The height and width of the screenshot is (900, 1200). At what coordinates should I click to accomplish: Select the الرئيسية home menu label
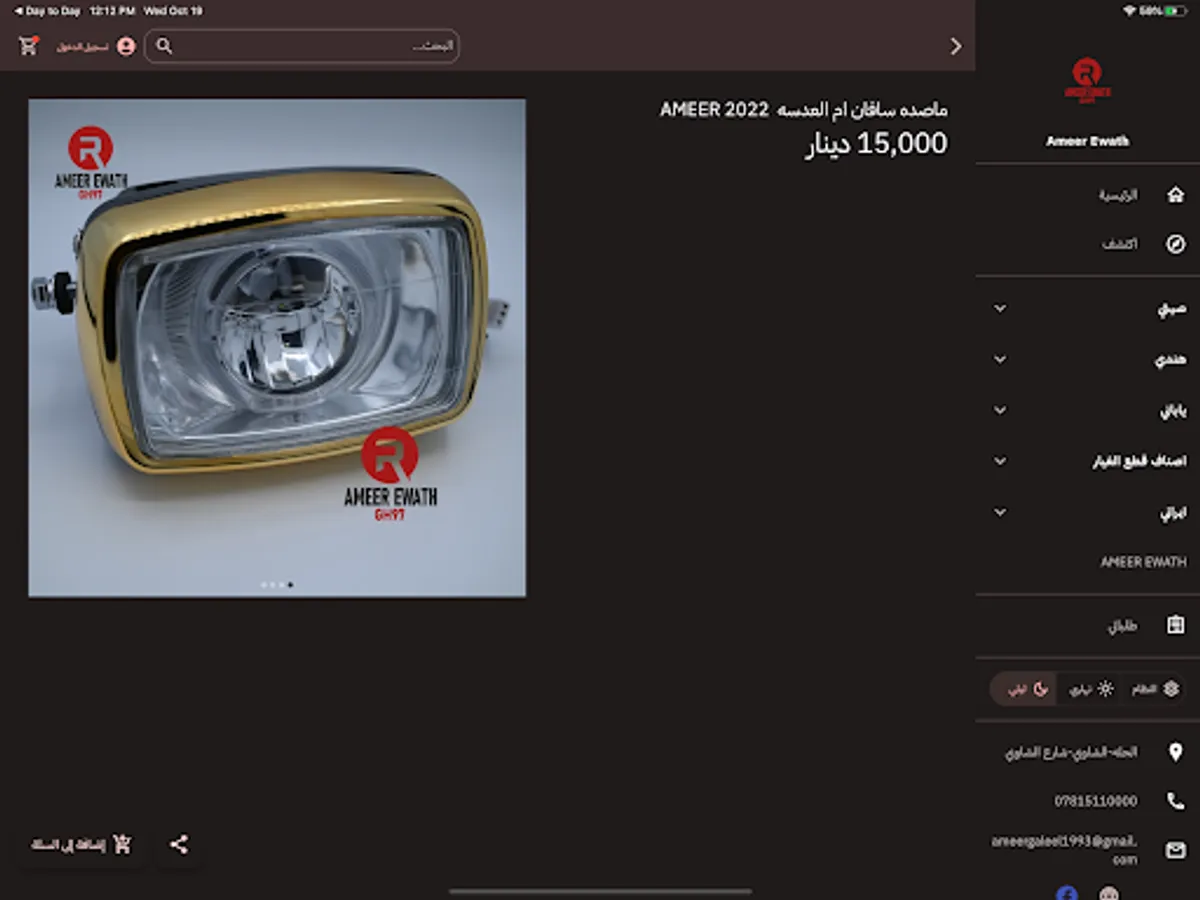tap(1119, 195)
